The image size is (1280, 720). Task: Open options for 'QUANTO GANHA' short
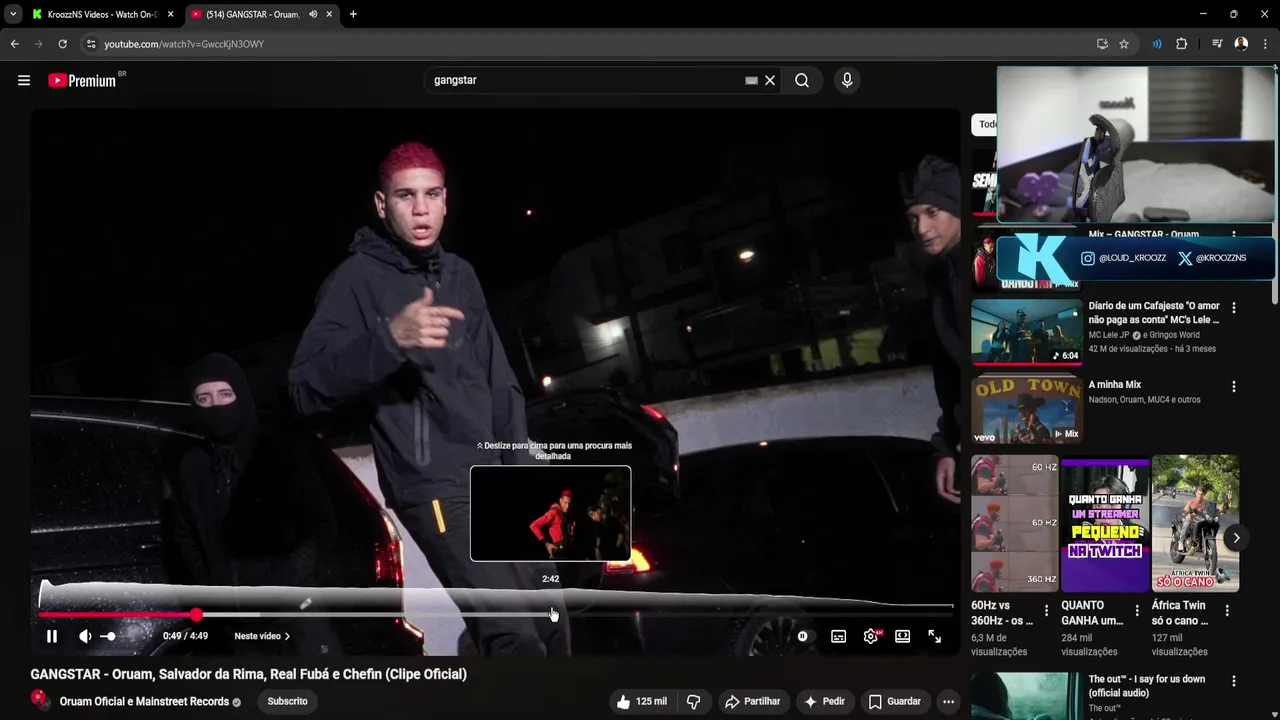point(1137,610)
